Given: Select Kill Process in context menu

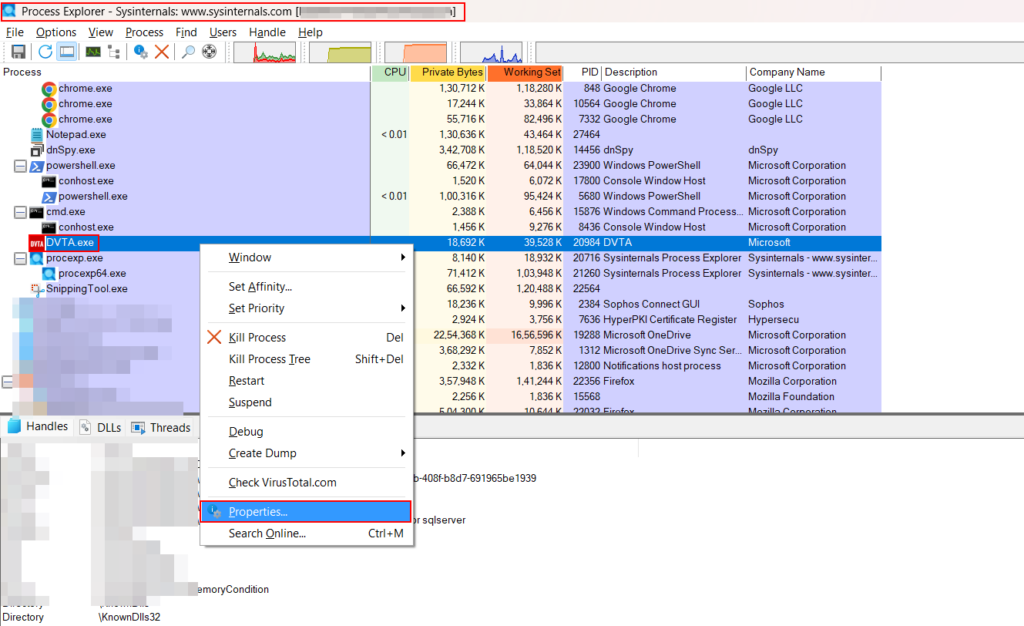Looking at the screenshot, I should 257,338.
